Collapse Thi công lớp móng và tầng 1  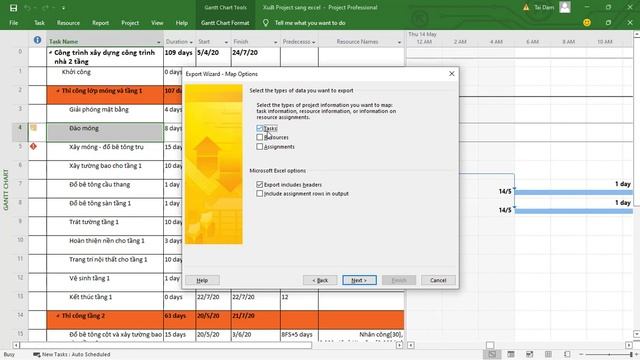(58, 91)
